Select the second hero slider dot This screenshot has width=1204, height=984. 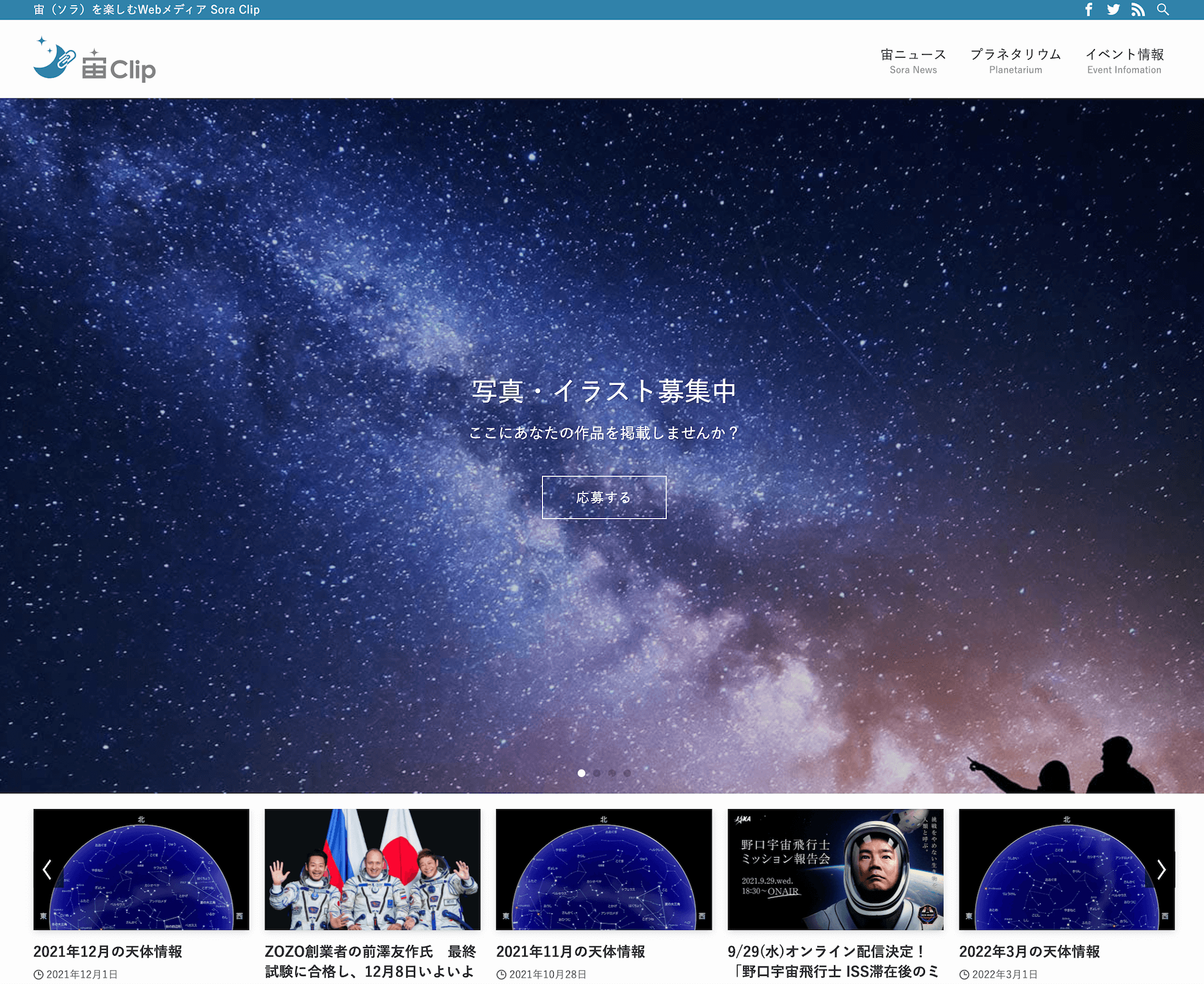pos(597,773)
